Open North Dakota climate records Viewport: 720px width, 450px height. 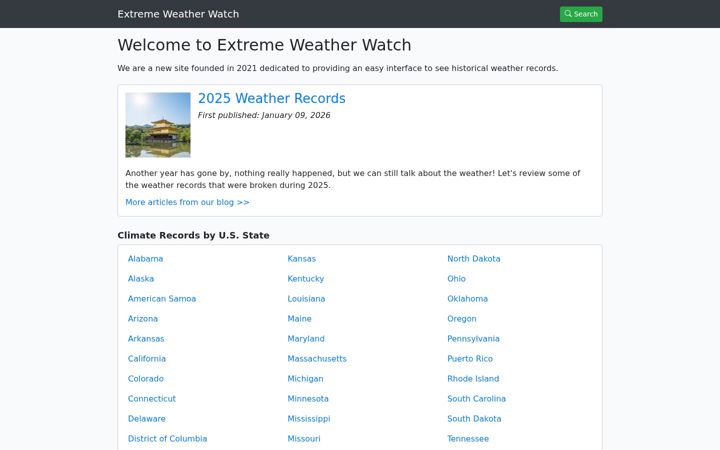click(473, 259)
